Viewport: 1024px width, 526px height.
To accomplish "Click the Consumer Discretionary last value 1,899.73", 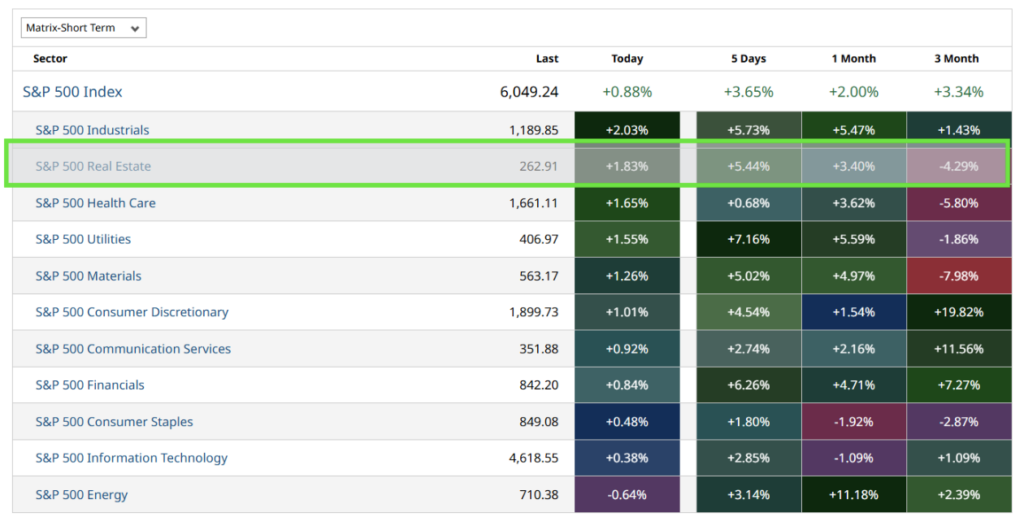I will pos(534,312).
